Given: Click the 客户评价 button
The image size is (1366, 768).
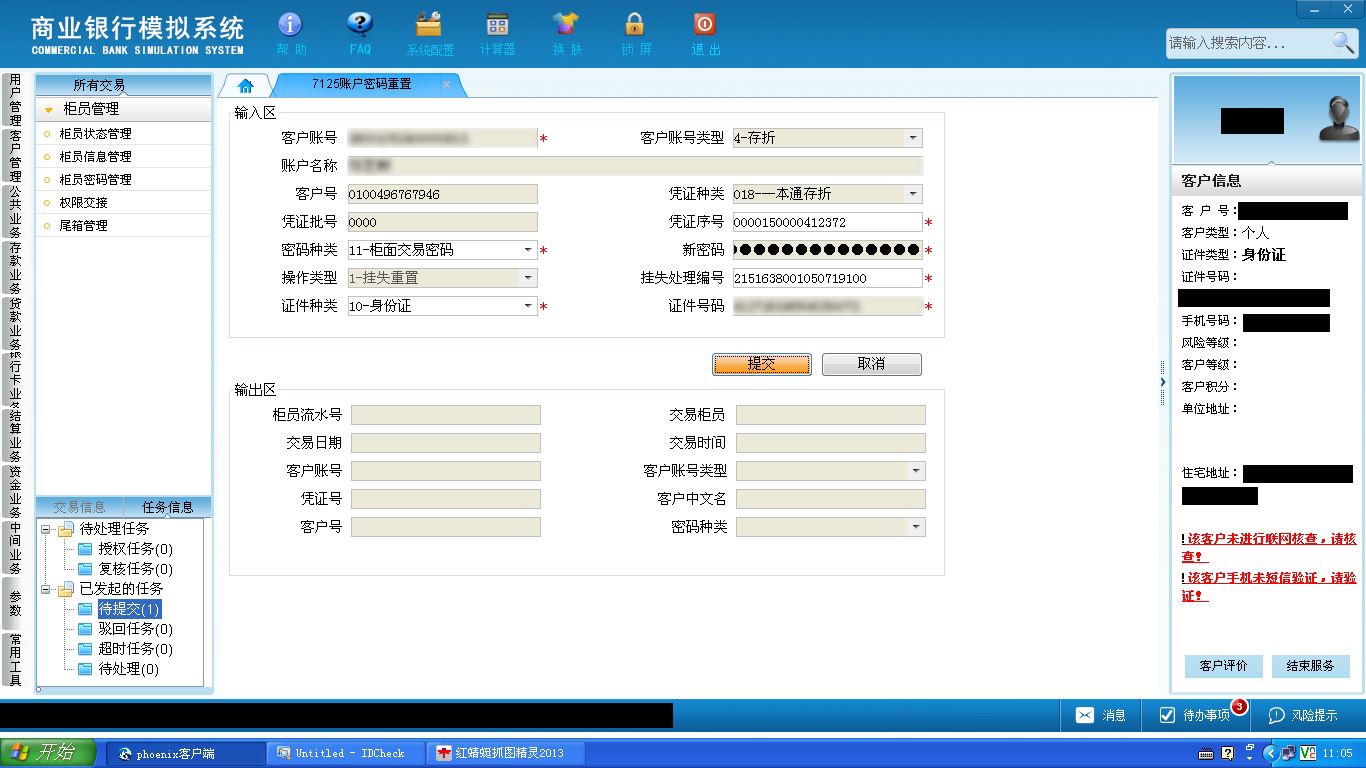Looking at the screenshot, I should point(1224,666).
